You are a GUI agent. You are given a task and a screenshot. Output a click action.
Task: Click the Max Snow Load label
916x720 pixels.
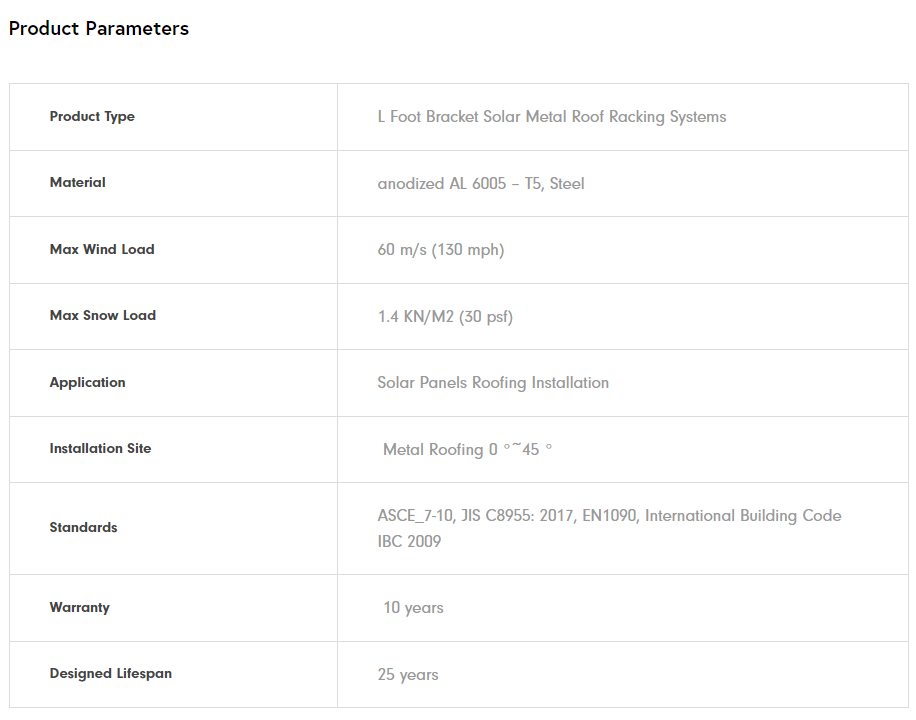click(103, 316)
